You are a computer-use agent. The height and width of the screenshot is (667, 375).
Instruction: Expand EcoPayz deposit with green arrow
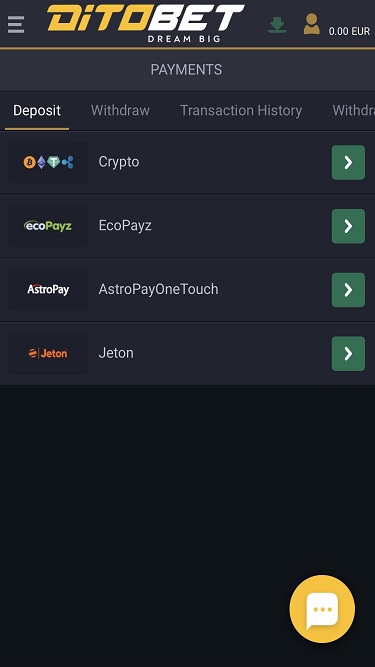coord(348,226)
